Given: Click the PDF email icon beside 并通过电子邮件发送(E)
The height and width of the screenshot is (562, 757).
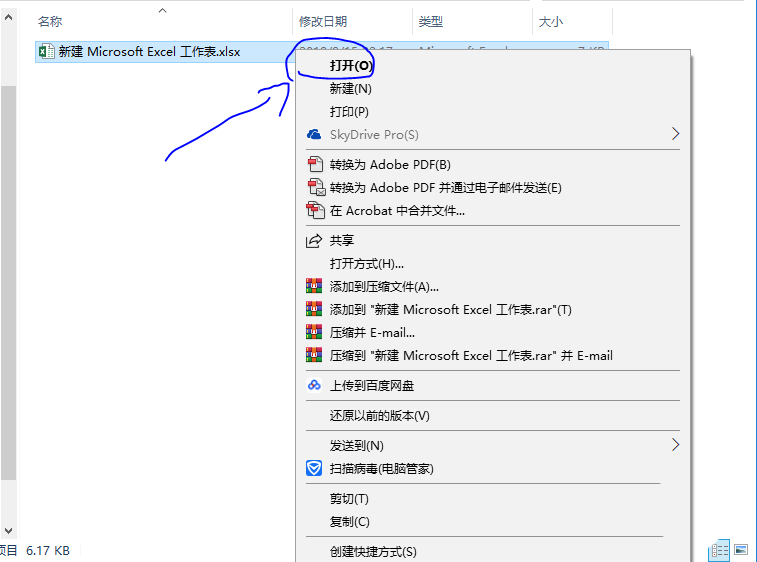Looking at the screenshot, I should tap(316, 187).
